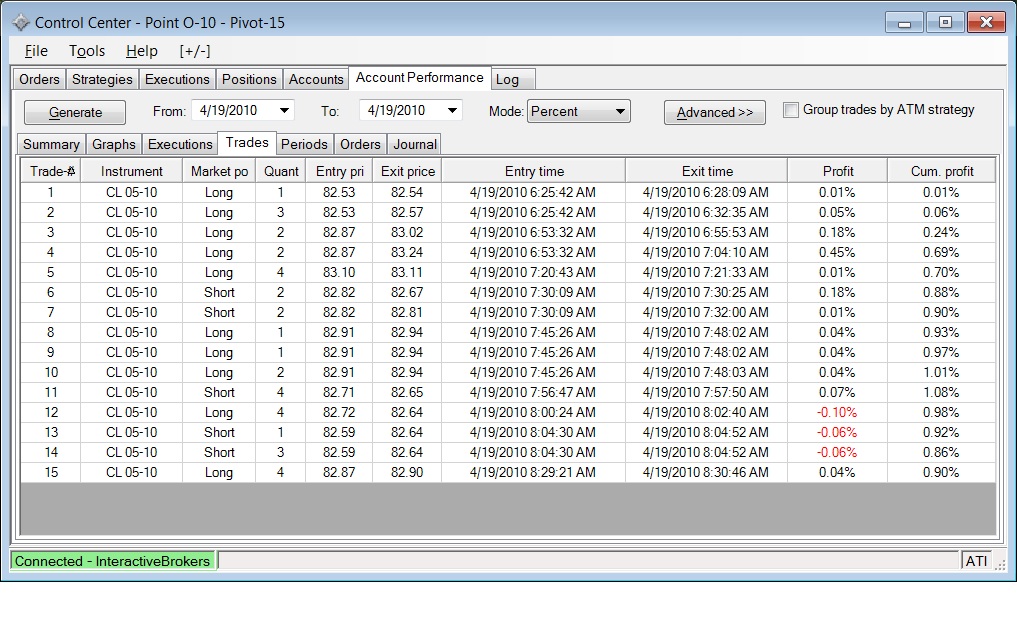Select the Account Performance tab
This screenshot has width=1017, height=630.
(420, 78)
